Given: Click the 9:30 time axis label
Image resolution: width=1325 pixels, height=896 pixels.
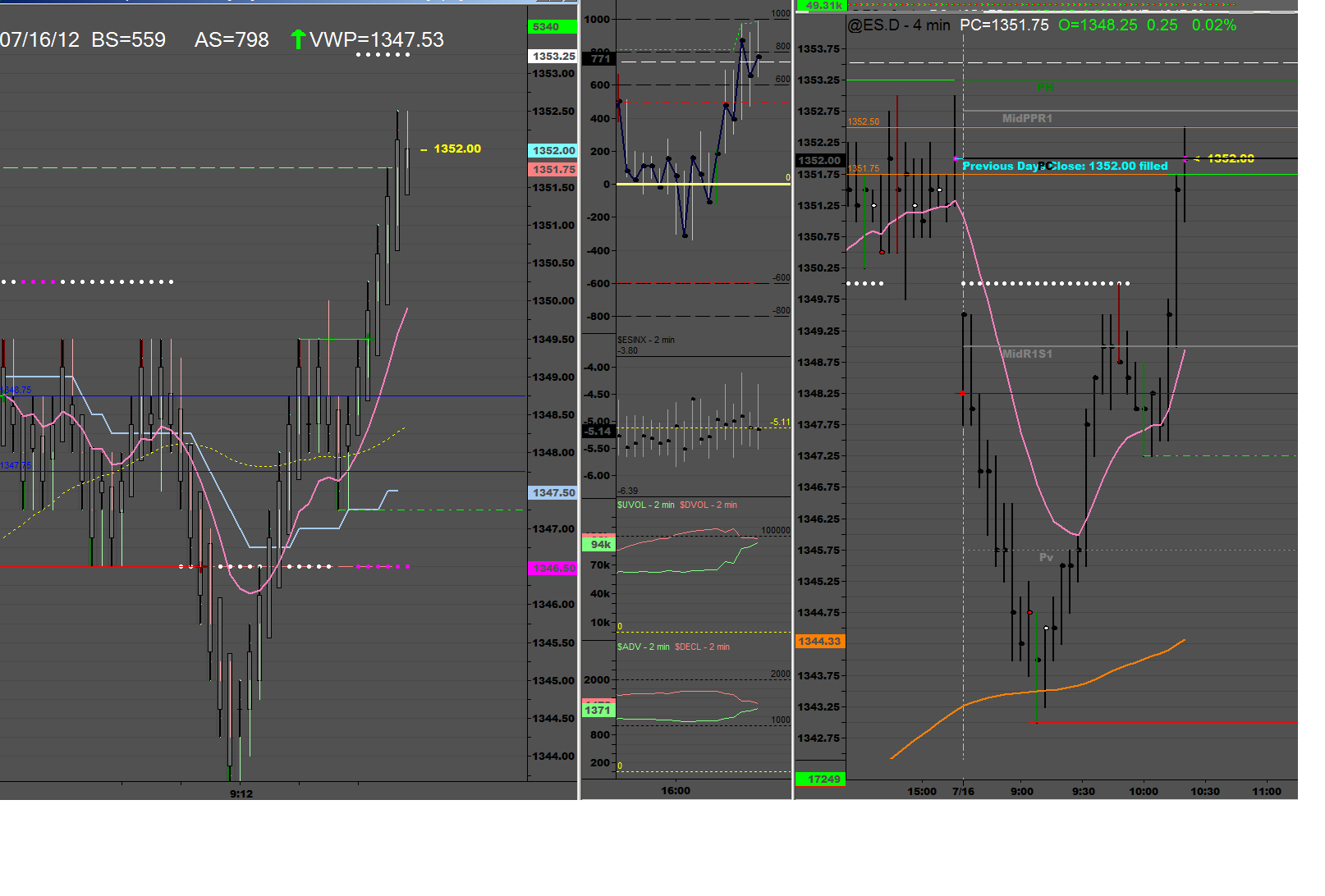Looking at the screenshot, I should (1084, 792).
